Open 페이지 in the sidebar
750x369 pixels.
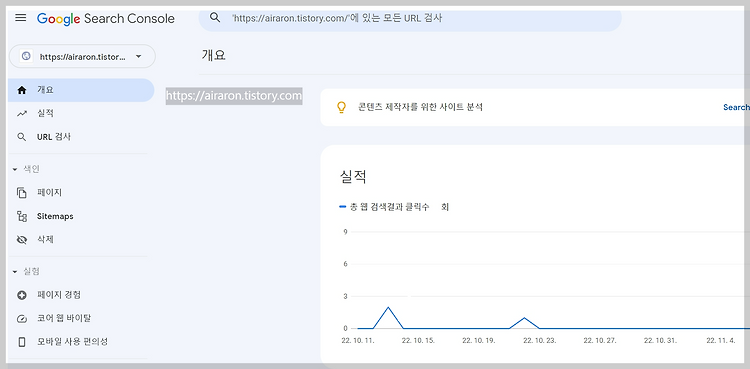pos(49,192)
